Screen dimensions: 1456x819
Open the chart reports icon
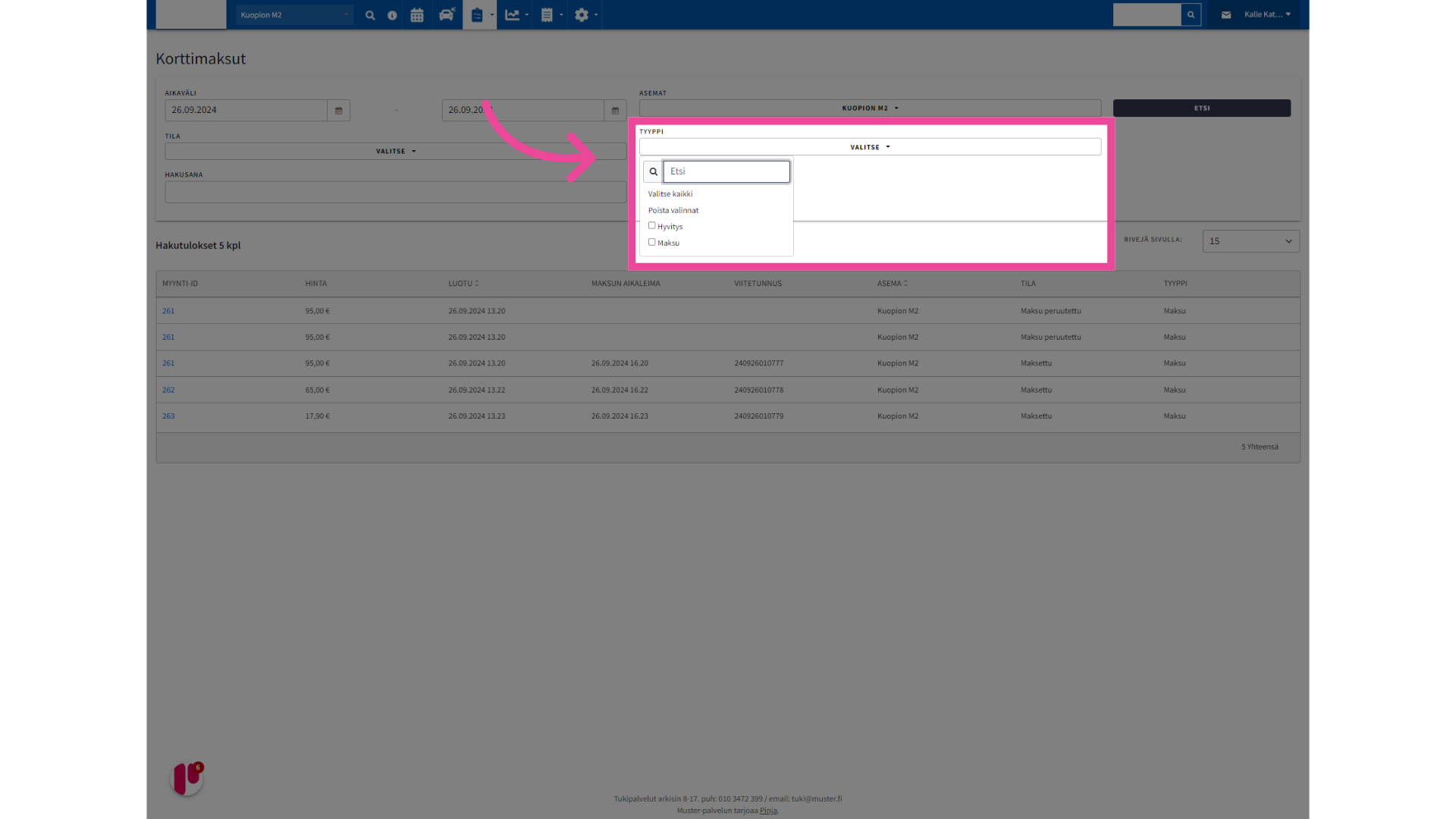[513, 15]
